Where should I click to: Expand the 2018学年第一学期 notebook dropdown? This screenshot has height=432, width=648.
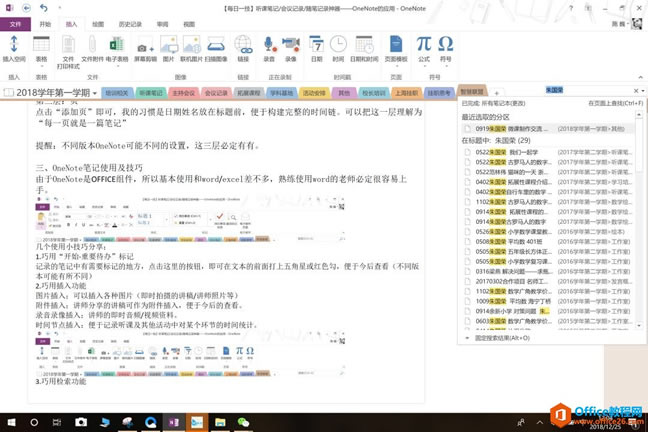coord(95,93)
